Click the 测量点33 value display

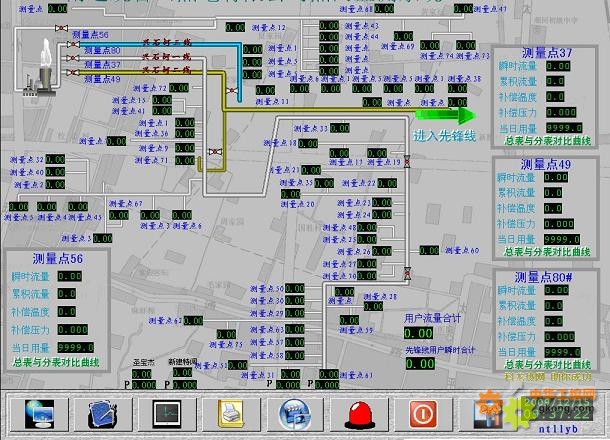(x=340, y=128)
